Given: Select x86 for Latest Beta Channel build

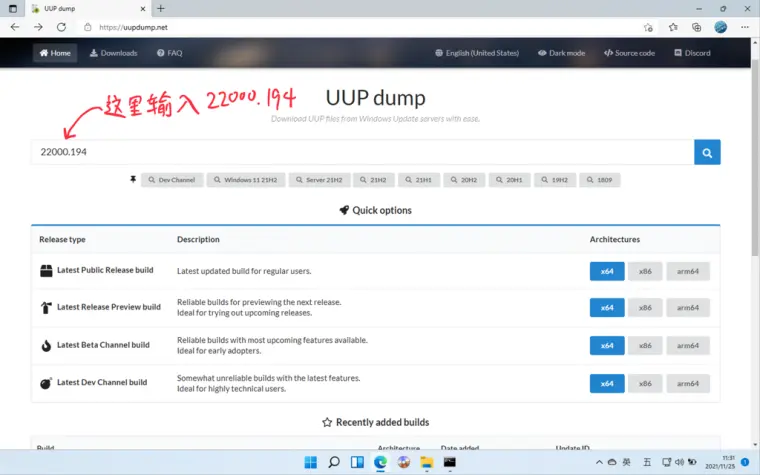Looking at the screenshot, I should [645, 346].
